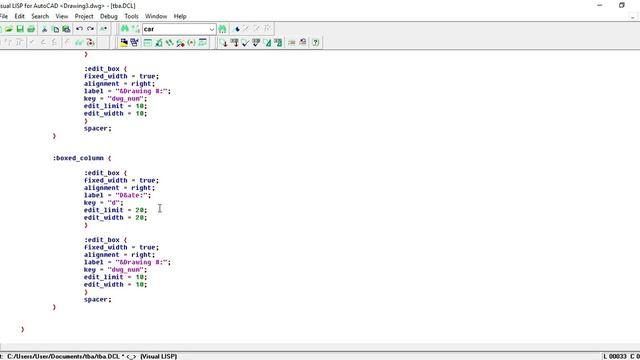Viewport: 640px width, 360px height.
Task: Redo the last undone edit
Action: click(x=90, y=29)
